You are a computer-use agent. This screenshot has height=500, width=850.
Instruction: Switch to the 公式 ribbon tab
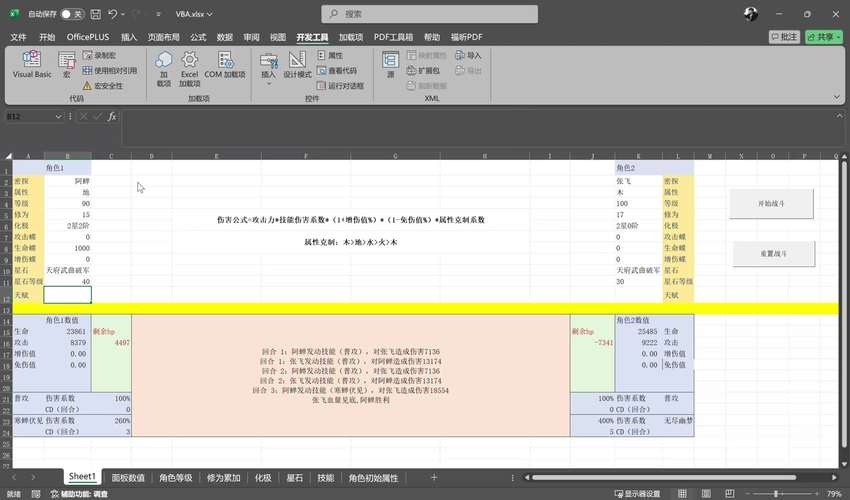coord(198,37)
